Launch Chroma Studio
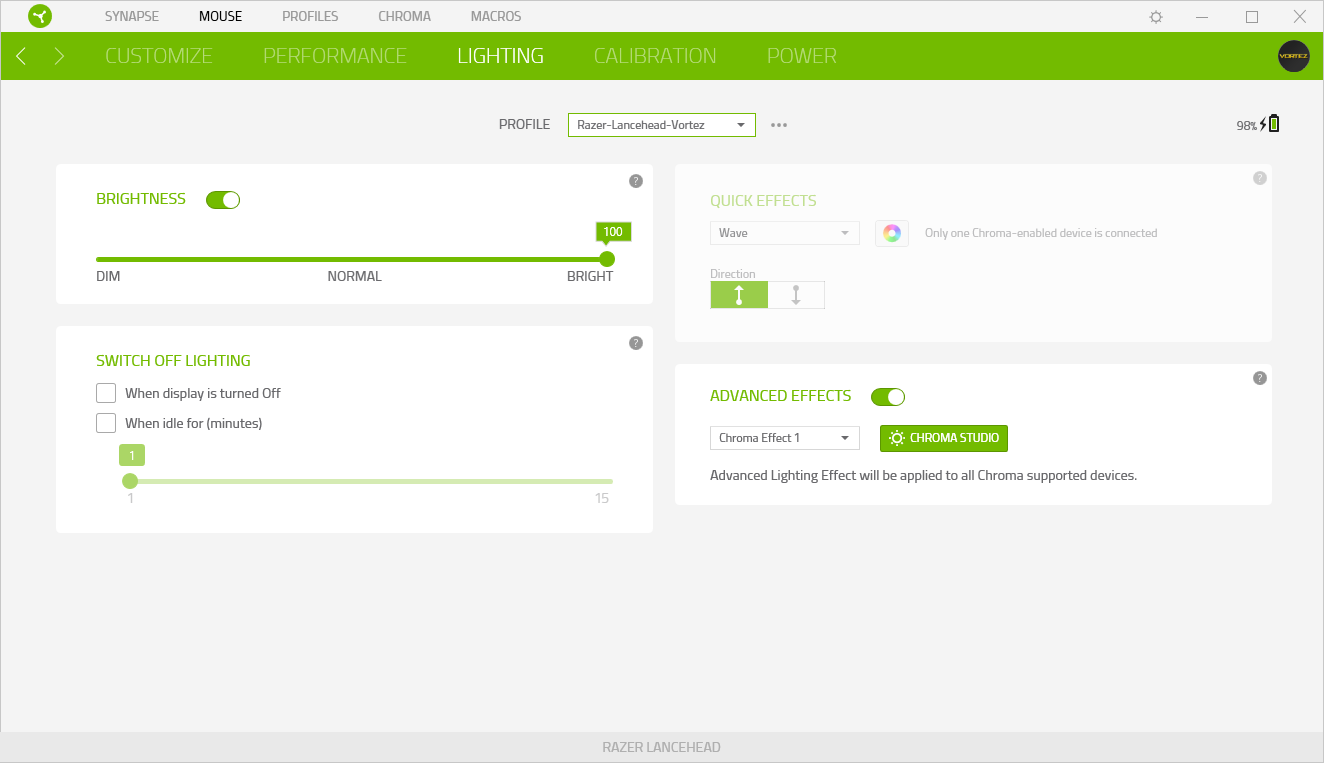 click(944, 438)
